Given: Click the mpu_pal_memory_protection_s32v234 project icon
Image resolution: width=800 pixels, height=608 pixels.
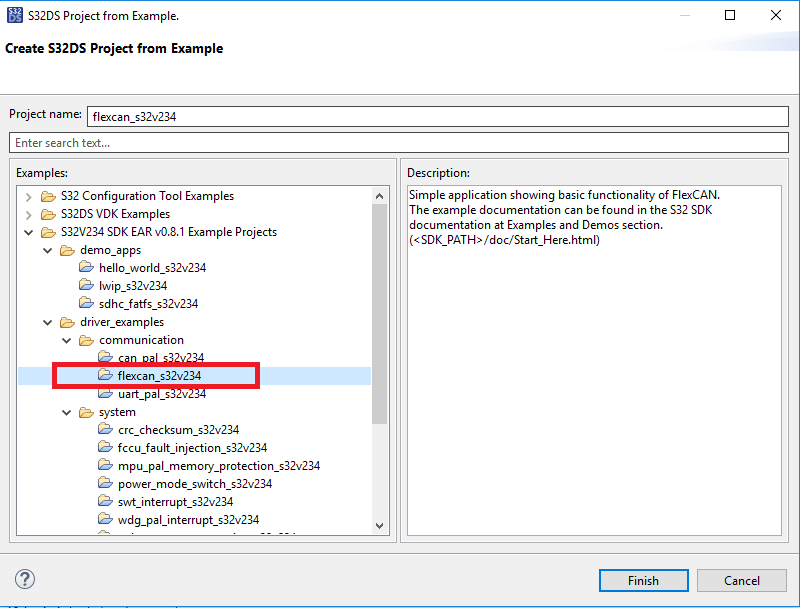Looking at the screenshot, I should (x=105, y=466).
